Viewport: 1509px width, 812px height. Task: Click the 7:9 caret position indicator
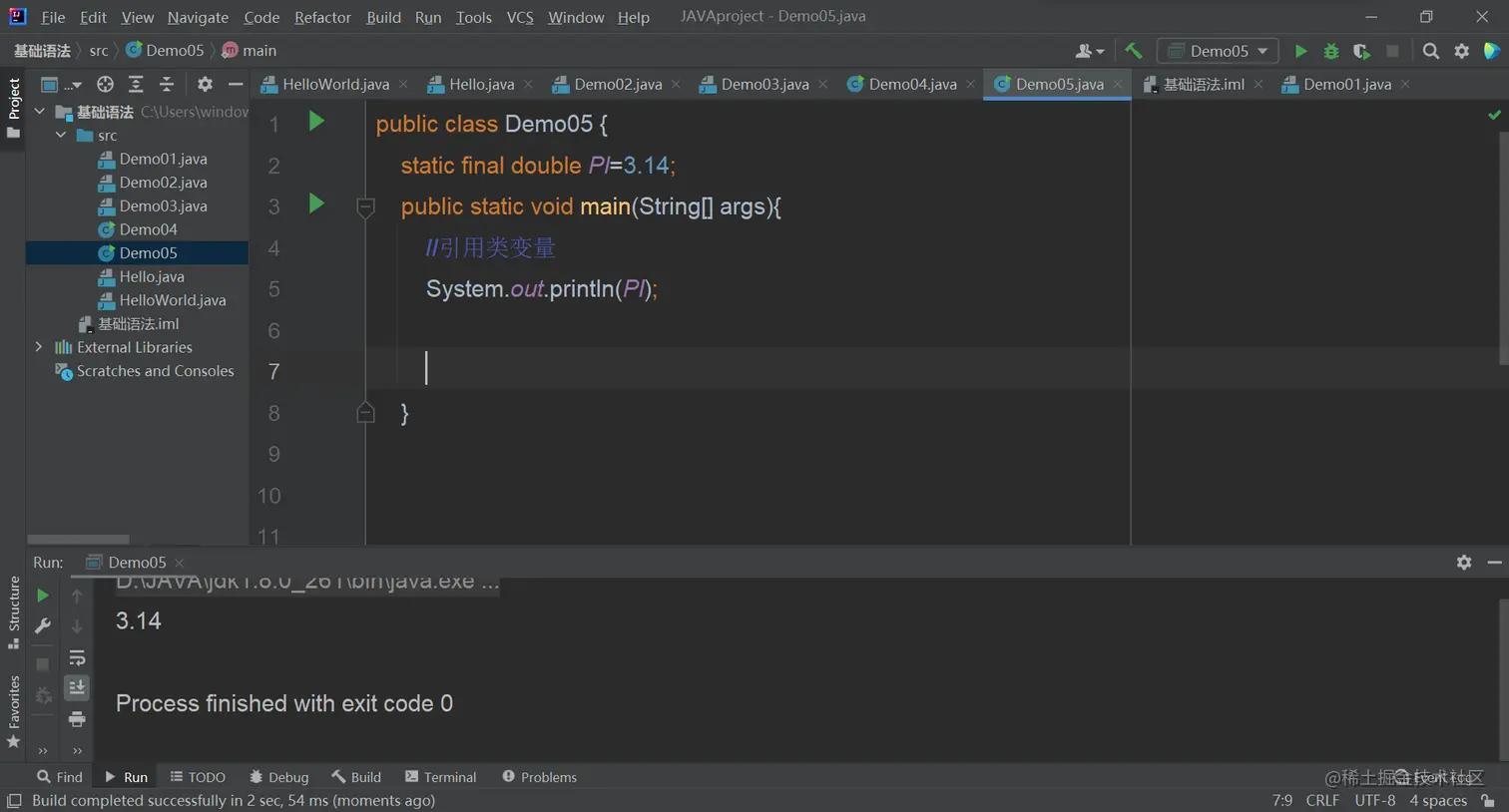click(1282, 801)
